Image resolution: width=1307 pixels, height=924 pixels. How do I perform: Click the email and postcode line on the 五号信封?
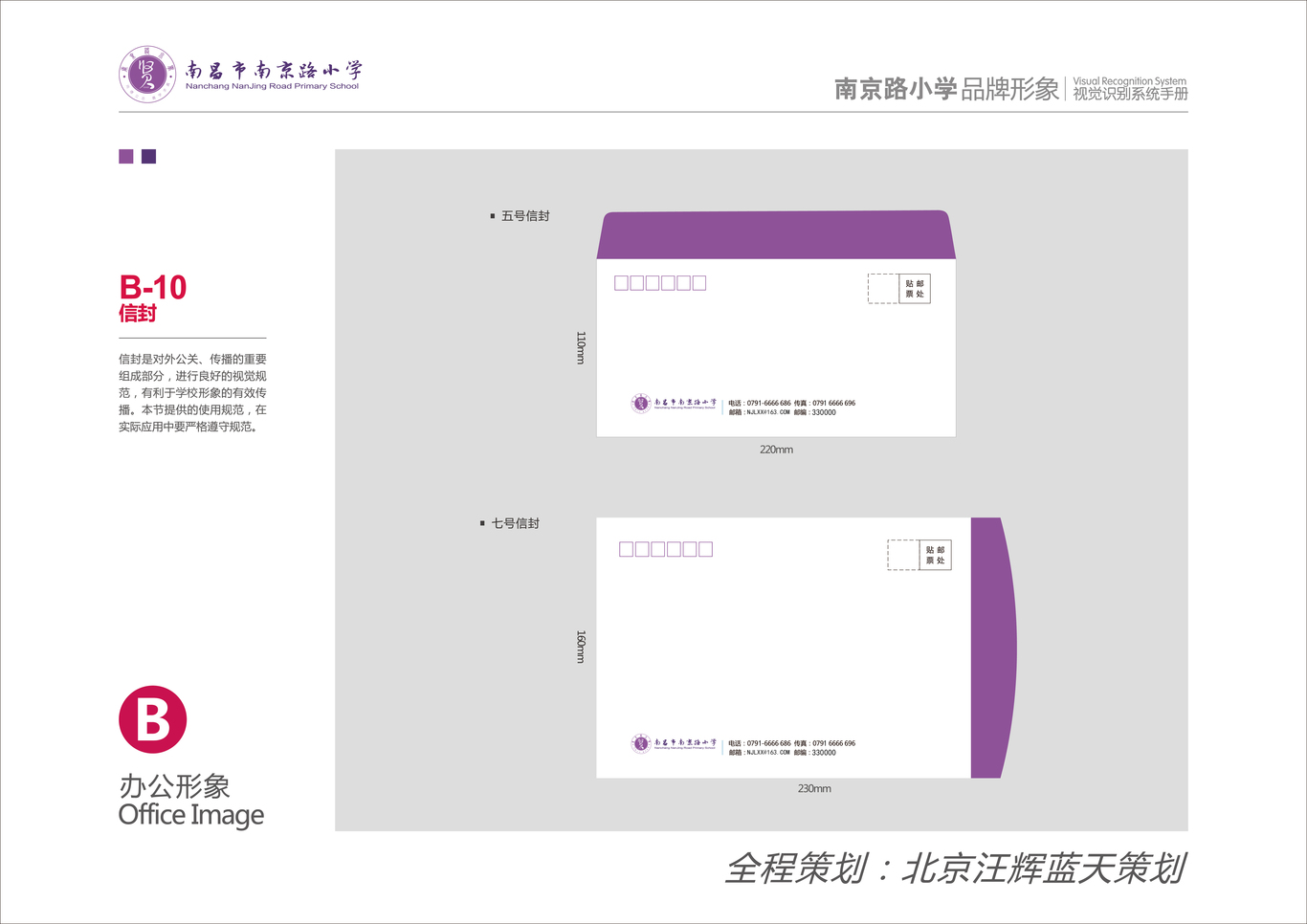coord(782,412)
